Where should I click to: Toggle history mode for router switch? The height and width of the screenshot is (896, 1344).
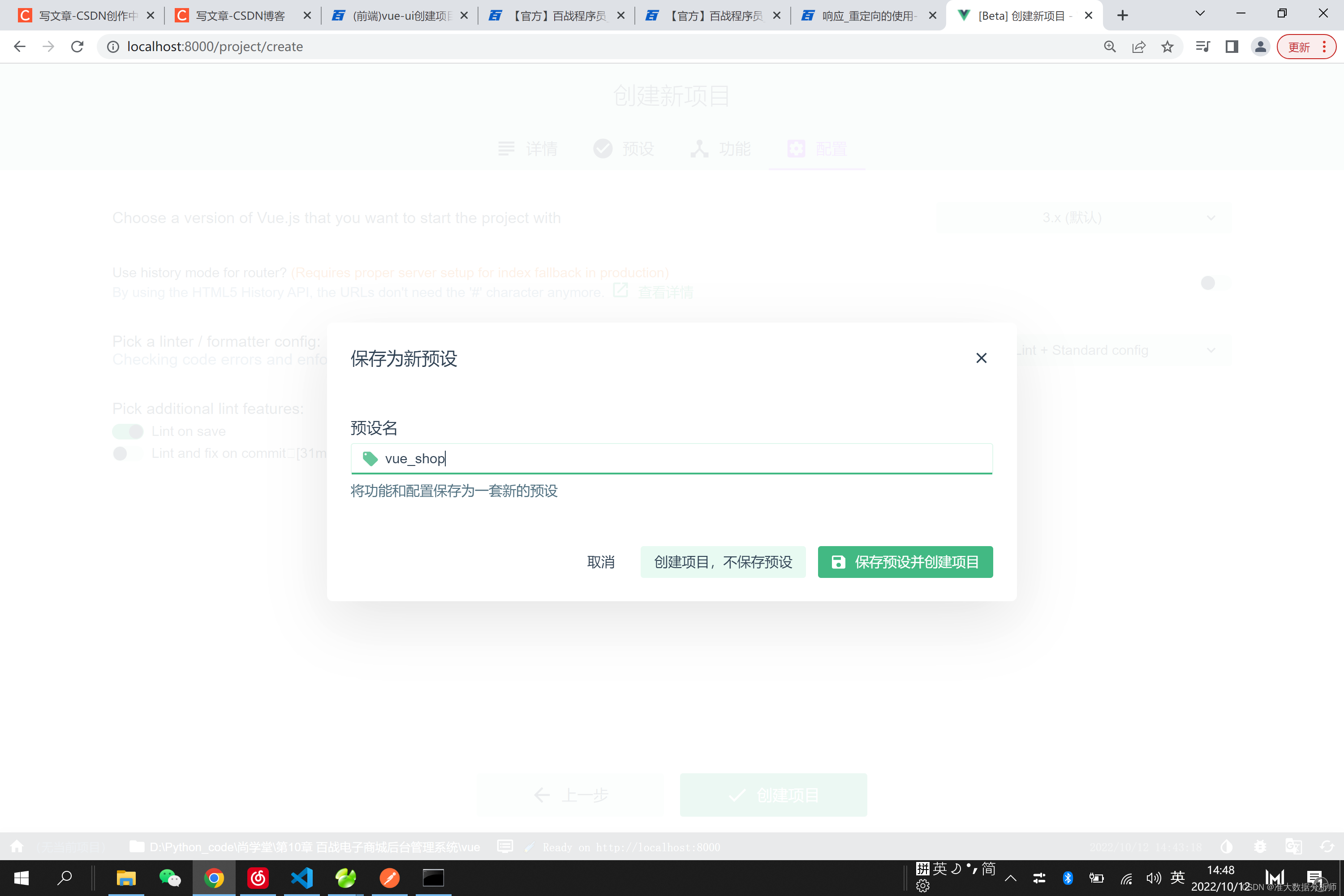coord(1215,282)
